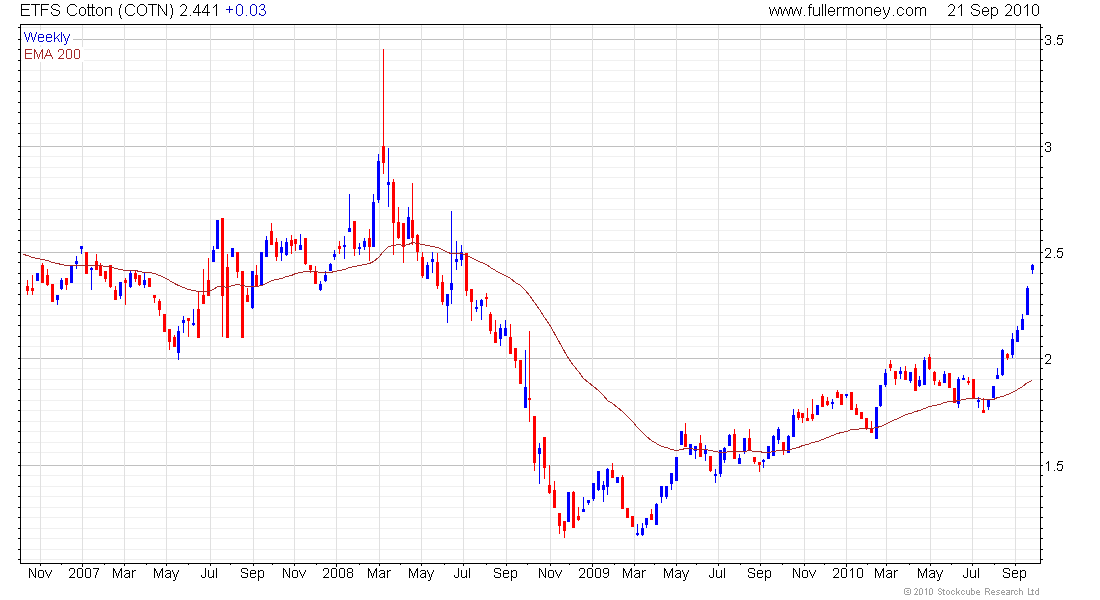This screenshot has width=1100, height=600.
Task: Click the 2.441 last price value
Action: tap(199, 11)
